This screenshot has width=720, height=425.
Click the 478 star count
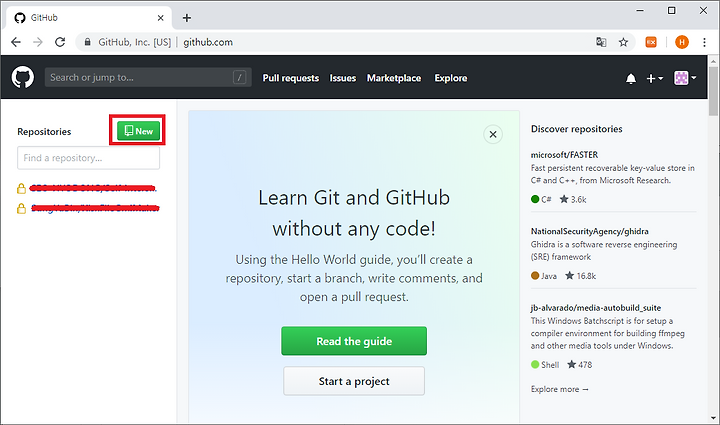(579, 365)
